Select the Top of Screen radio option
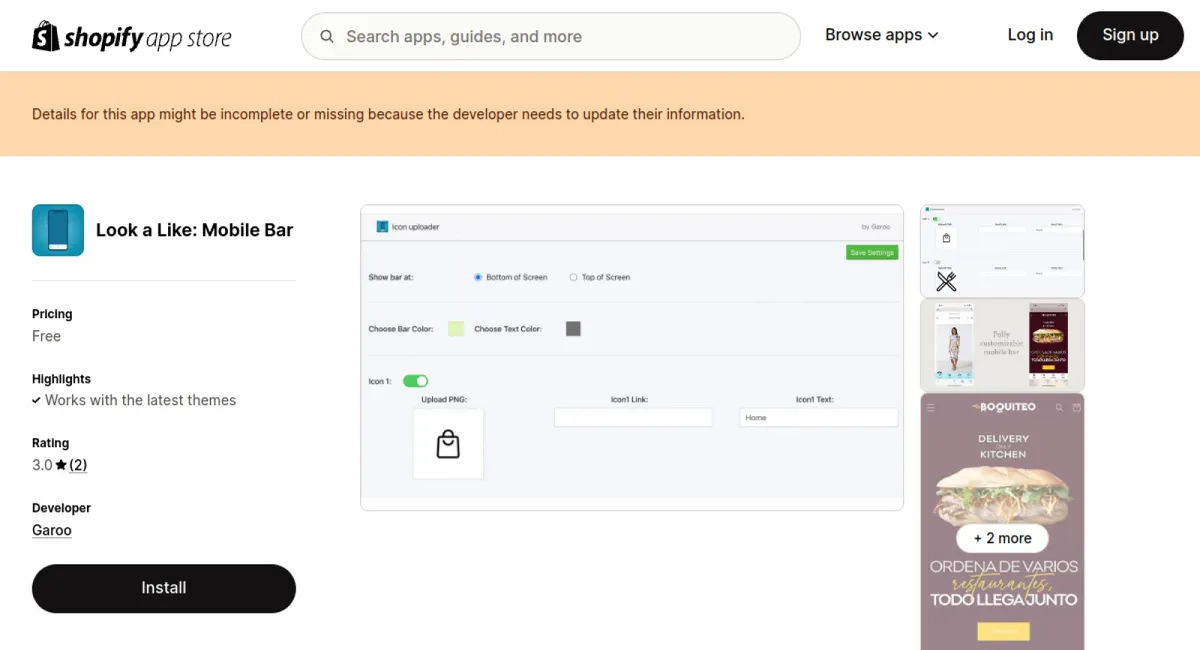1200x650 pixels. [573, 277]
